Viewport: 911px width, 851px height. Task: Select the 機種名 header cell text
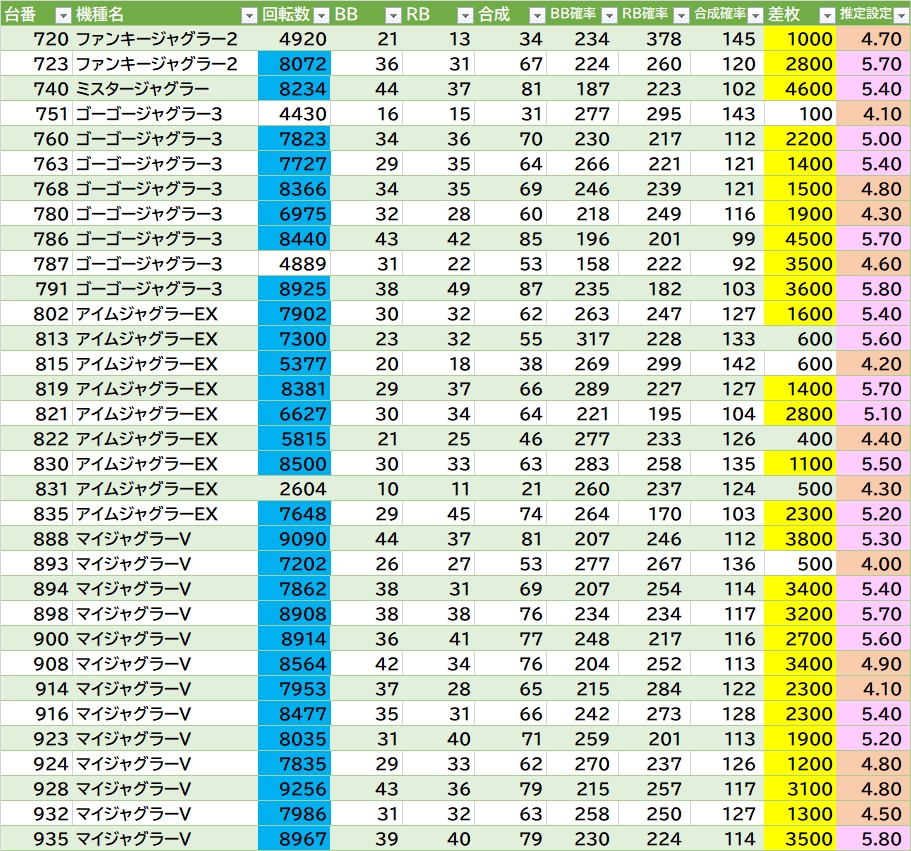[99, 14]
